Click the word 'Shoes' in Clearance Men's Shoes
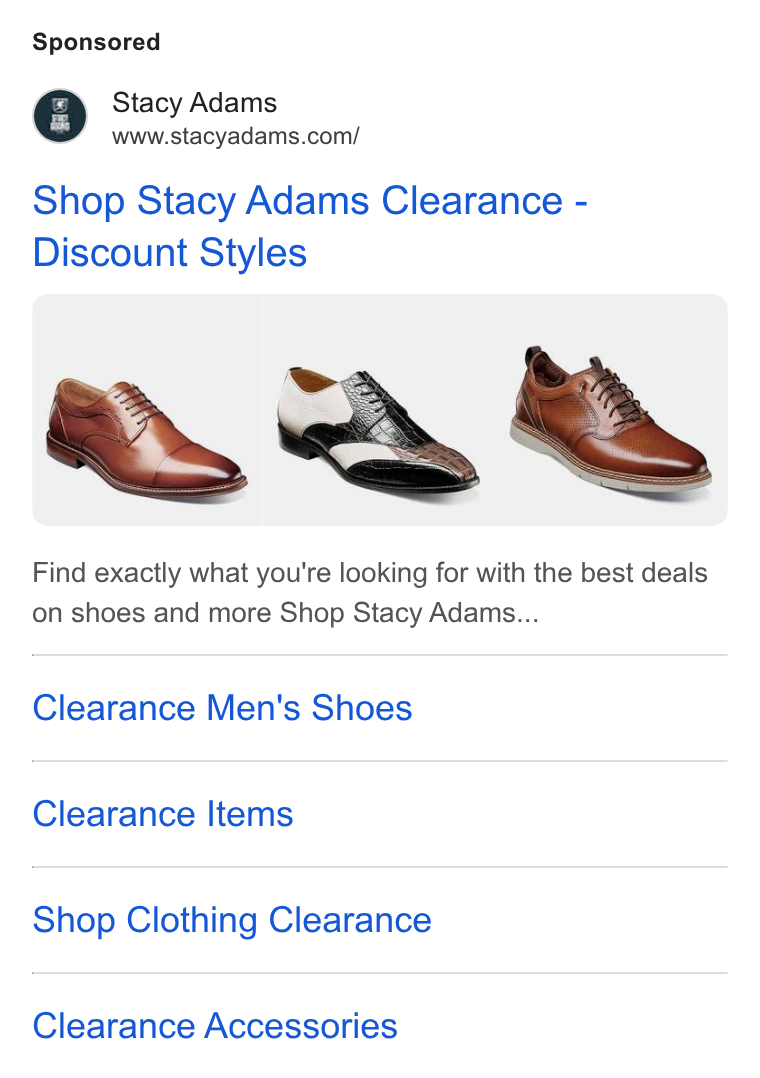 (362, 708)
